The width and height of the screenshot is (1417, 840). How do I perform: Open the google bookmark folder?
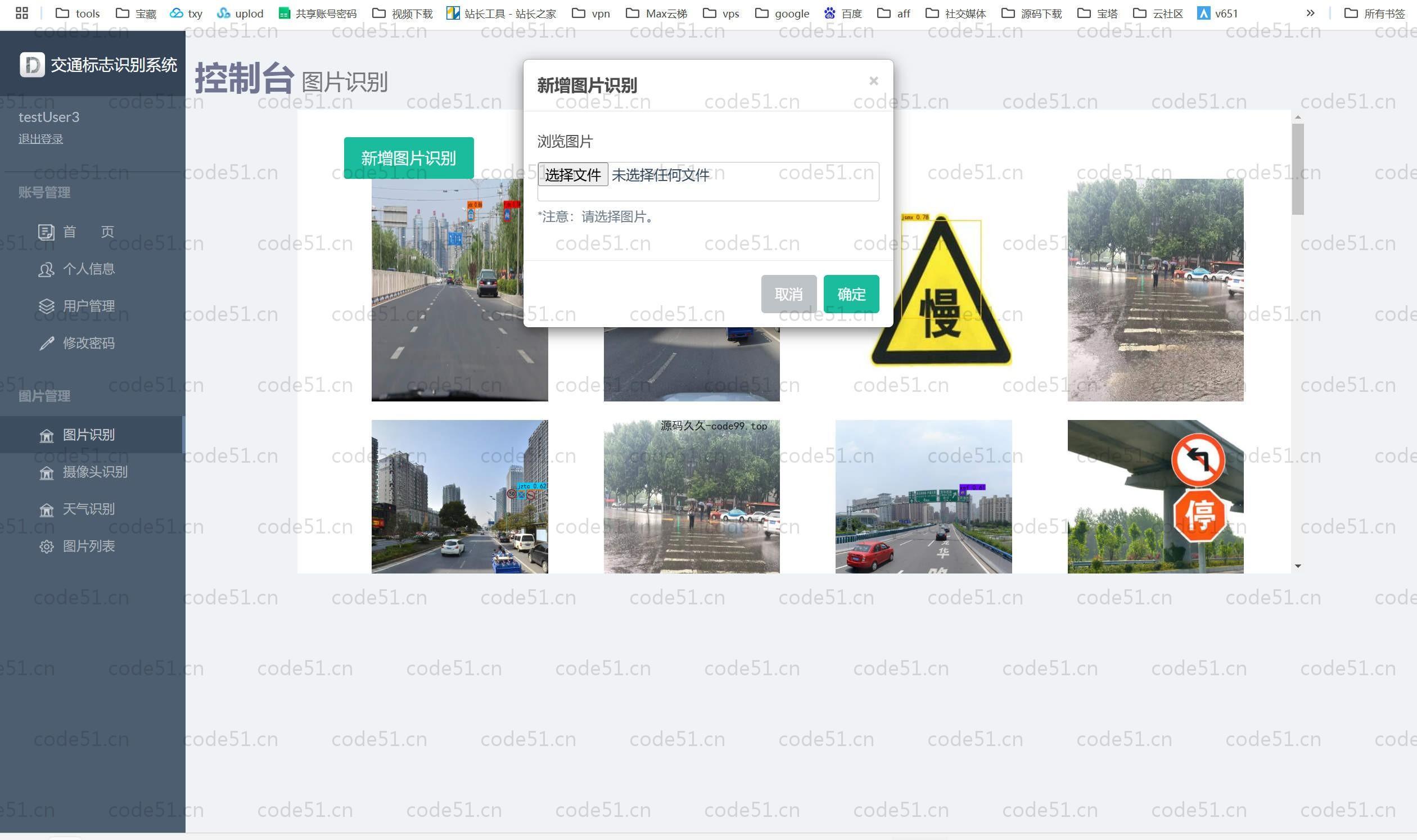[x=782, y=13]
